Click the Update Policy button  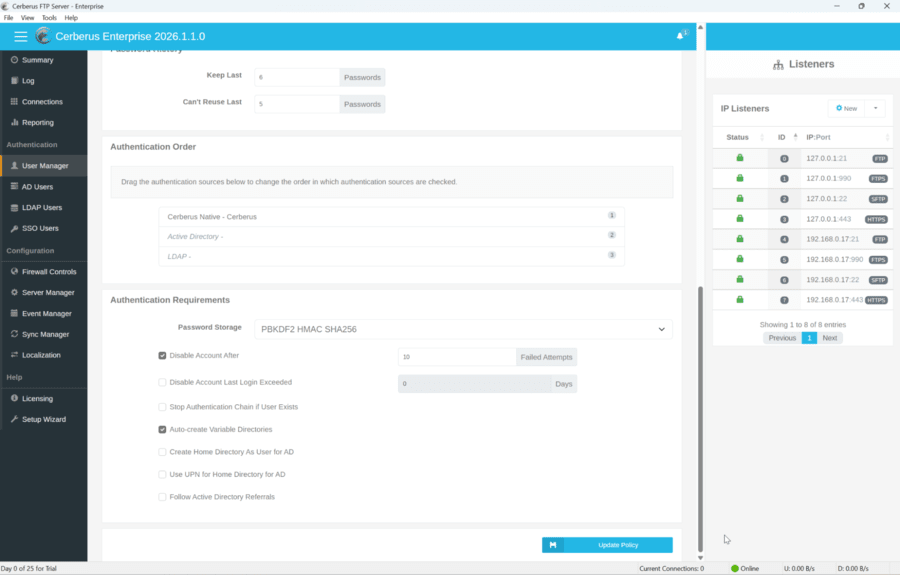607,545
